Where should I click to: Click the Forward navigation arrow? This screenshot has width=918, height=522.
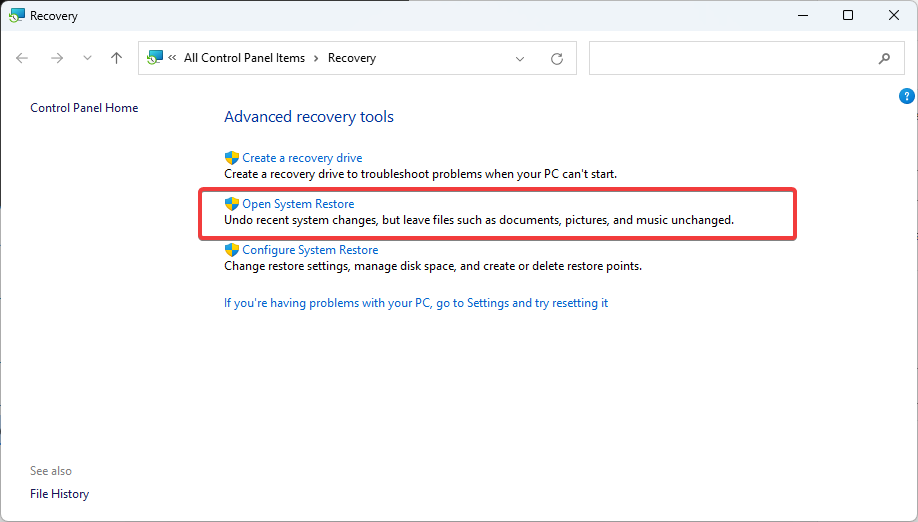point(57,58)
